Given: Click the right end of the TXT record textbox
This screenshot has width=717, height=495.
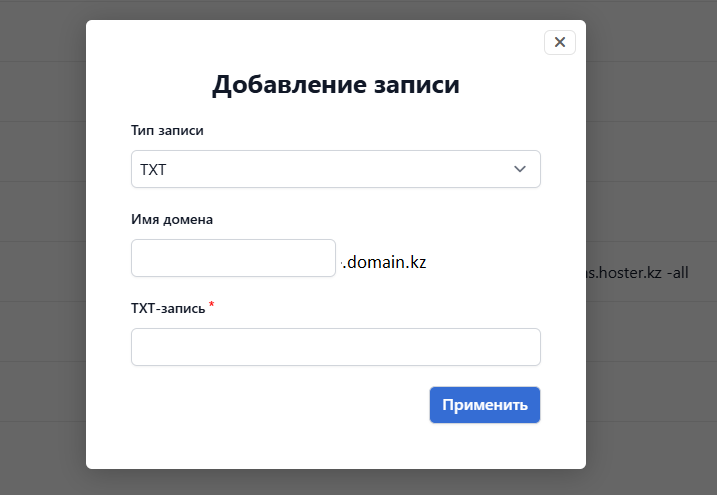Looking at the screenshot, I should [x=530, y=347].
